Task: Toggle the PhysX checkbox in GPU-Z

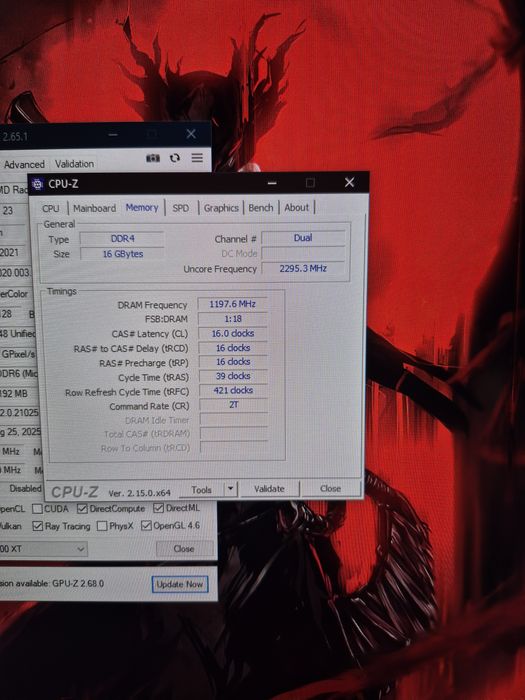Action: (x=102, y=526)
